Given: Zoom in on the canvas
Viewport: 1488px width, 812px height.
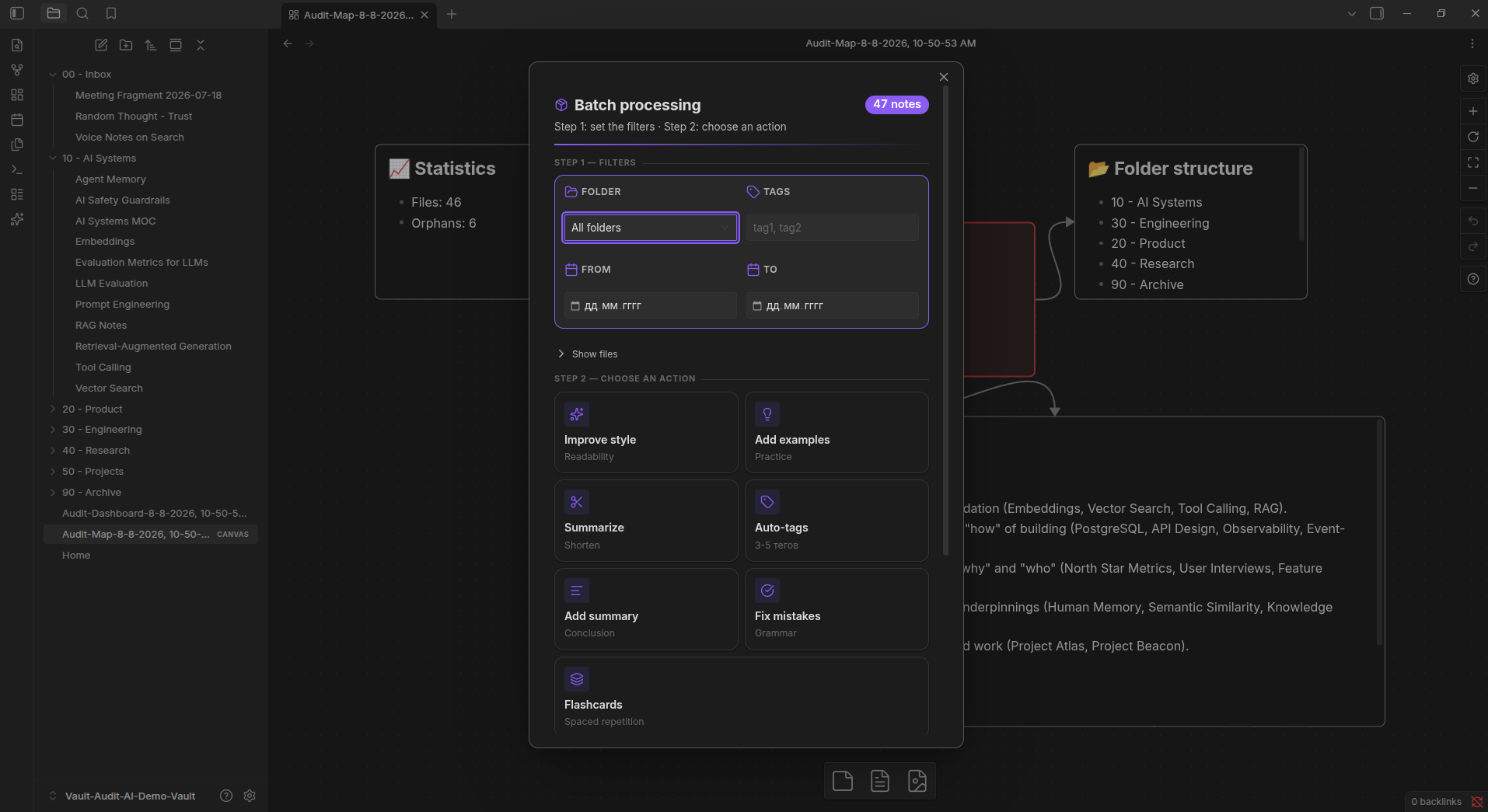Looking at the screenshot, I should click(x=1473, y=111).
